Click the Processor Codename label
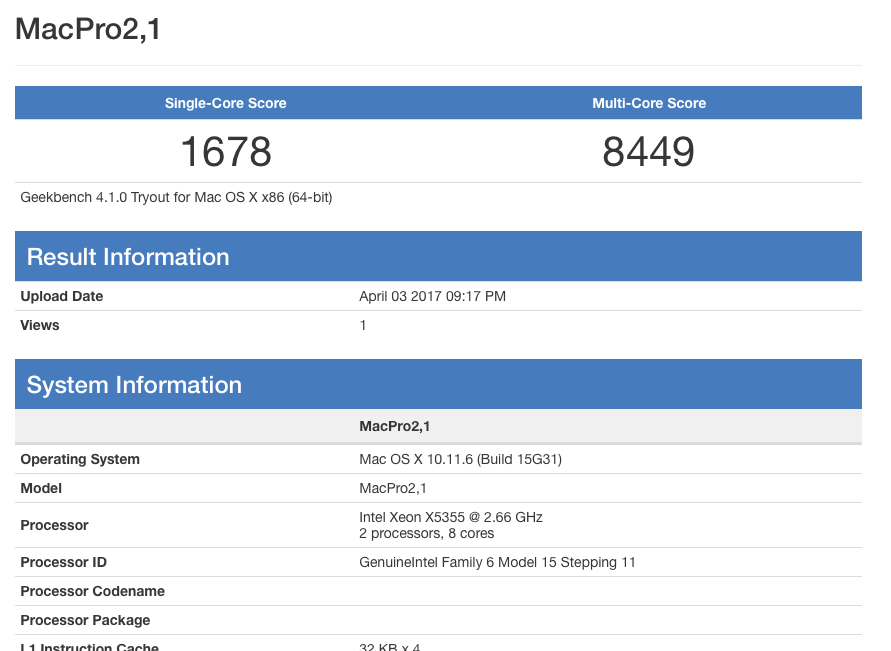The width and height of the screenshot is (891, 651). pos(93,591)
